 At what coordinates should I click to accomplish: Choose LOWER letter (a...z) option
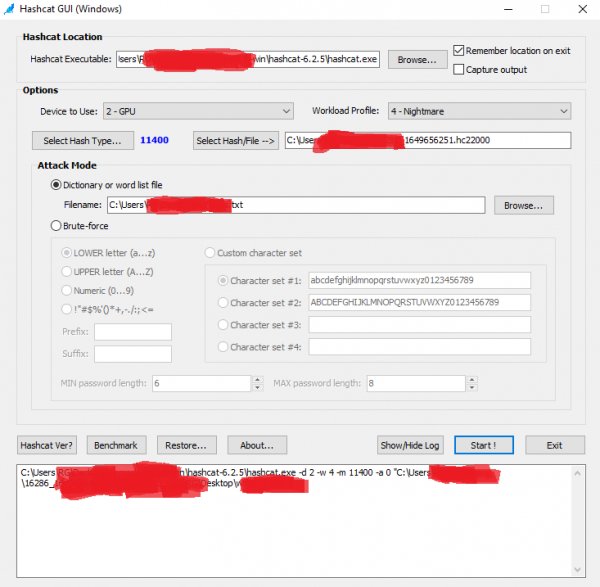tap(67, 253)
